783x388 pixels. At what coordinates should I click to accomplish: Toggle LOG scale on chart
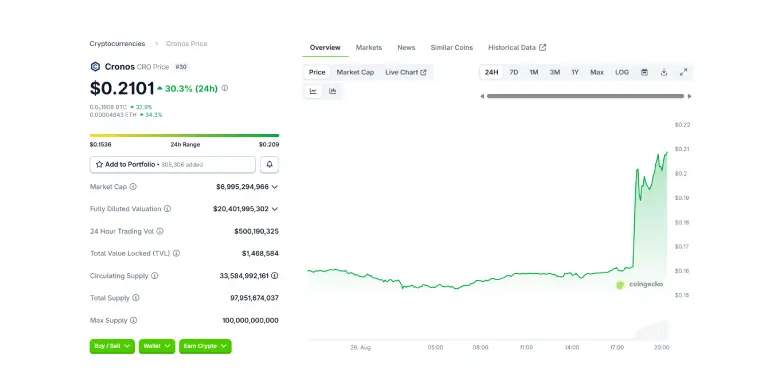point(622,72)
